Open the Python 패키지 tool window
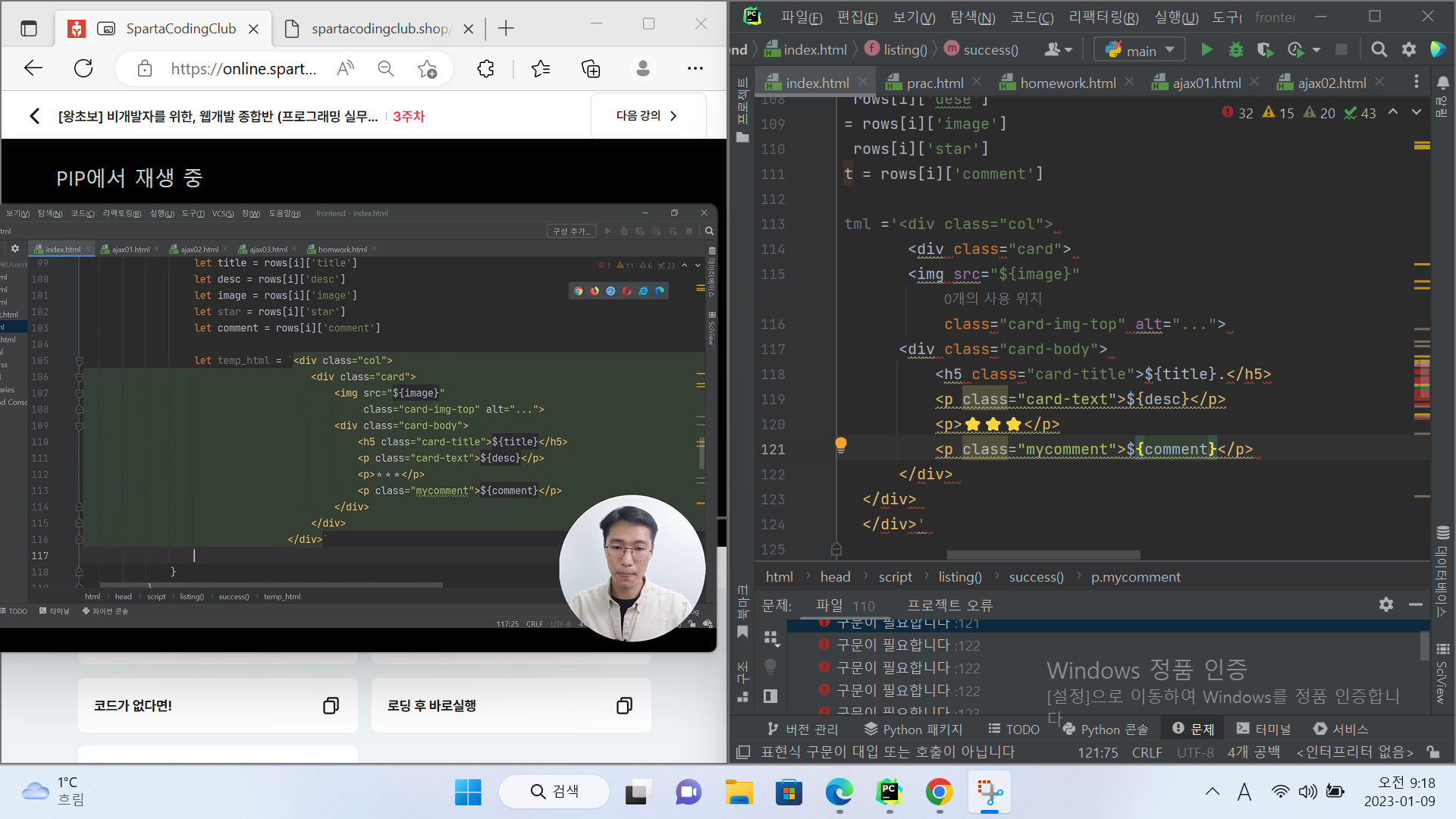The height and width of the screenshot is (819, 1456). [914, 729]
